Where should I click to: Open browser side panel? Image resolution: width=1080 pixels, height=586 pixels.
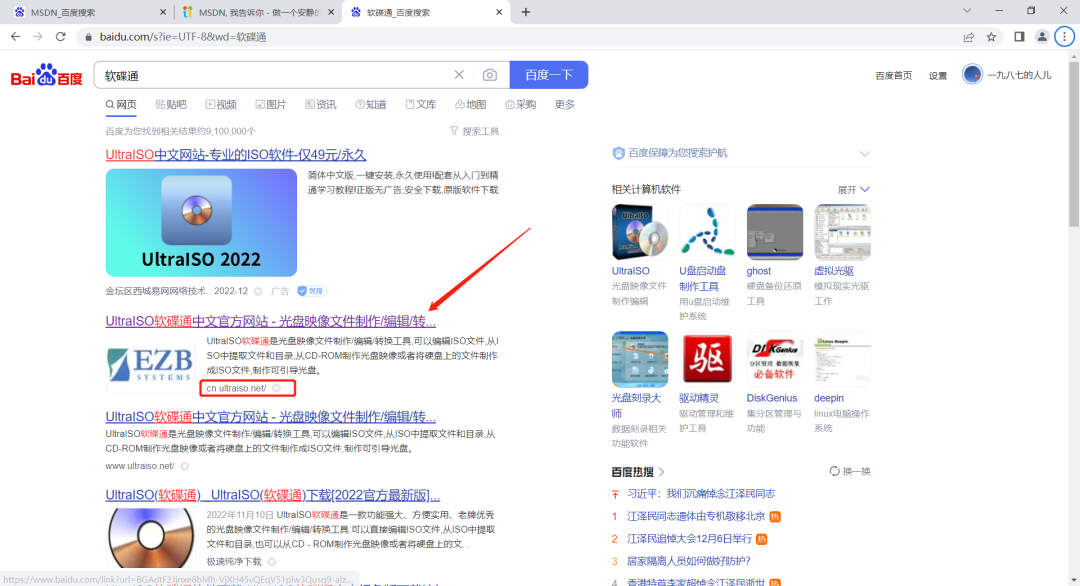[1019, 36]
